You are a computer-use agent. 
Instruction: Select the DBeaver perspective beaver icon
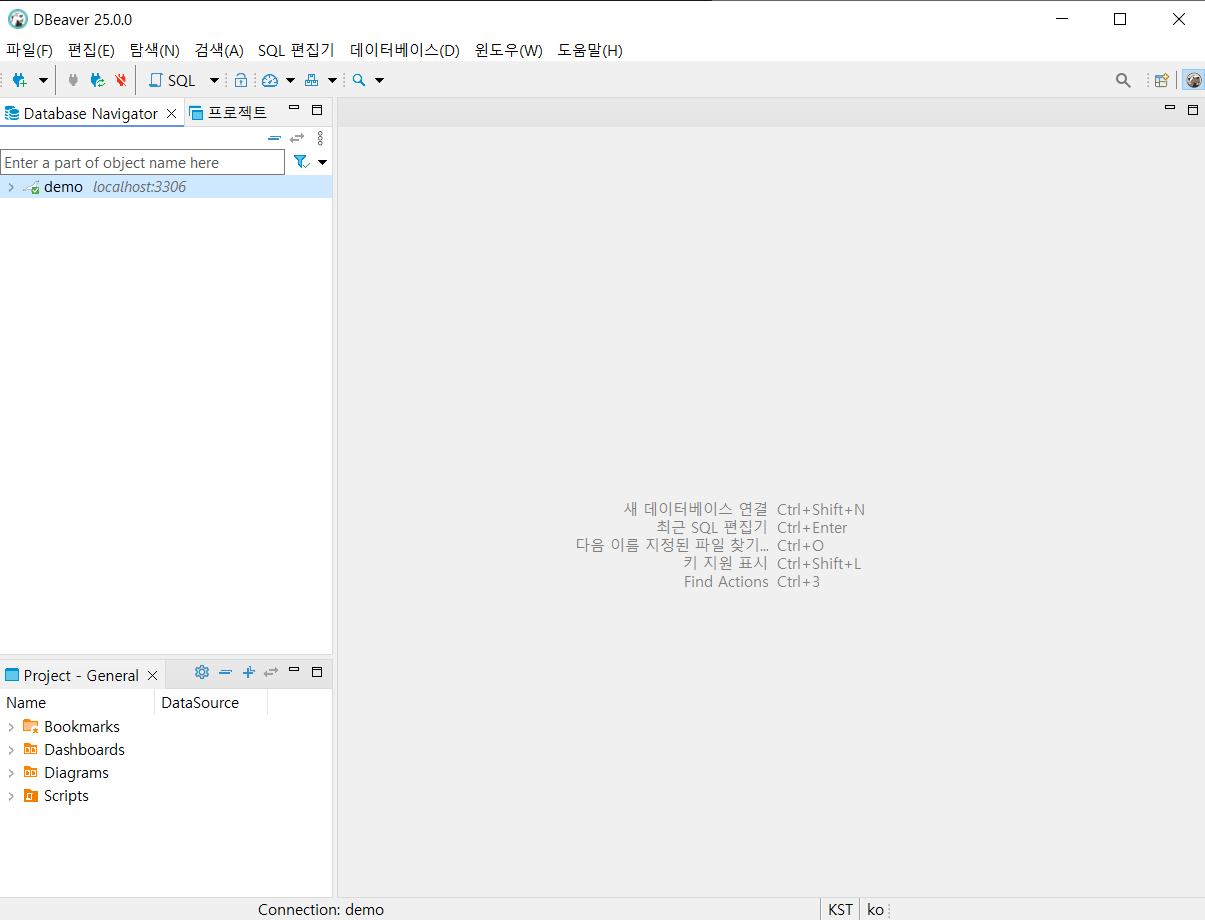pos(1193,80)
